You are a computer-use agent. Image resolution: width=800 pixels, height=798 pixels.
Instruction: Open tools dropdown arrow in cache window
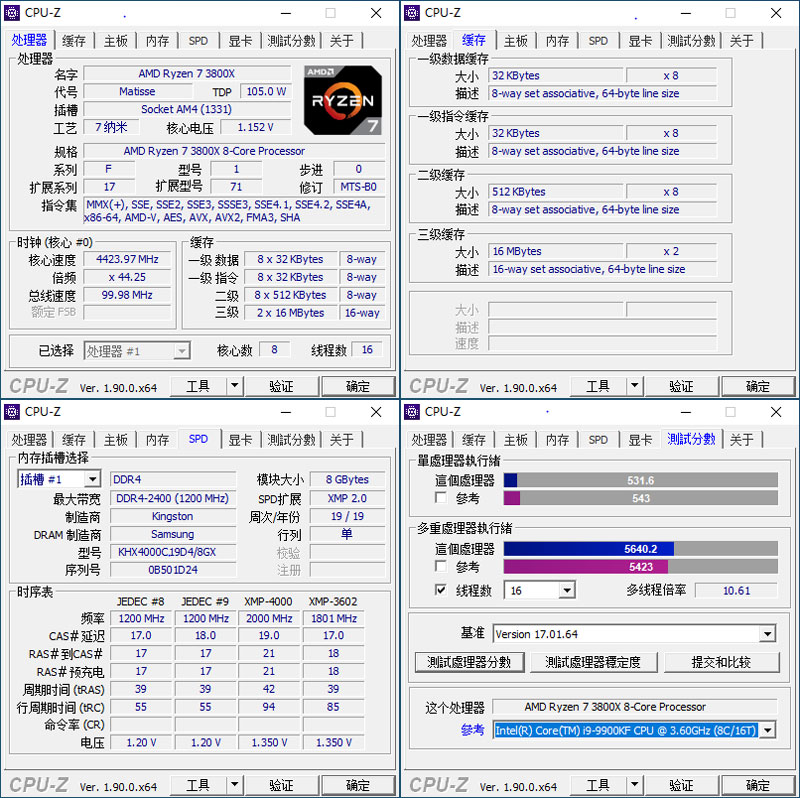634,386
